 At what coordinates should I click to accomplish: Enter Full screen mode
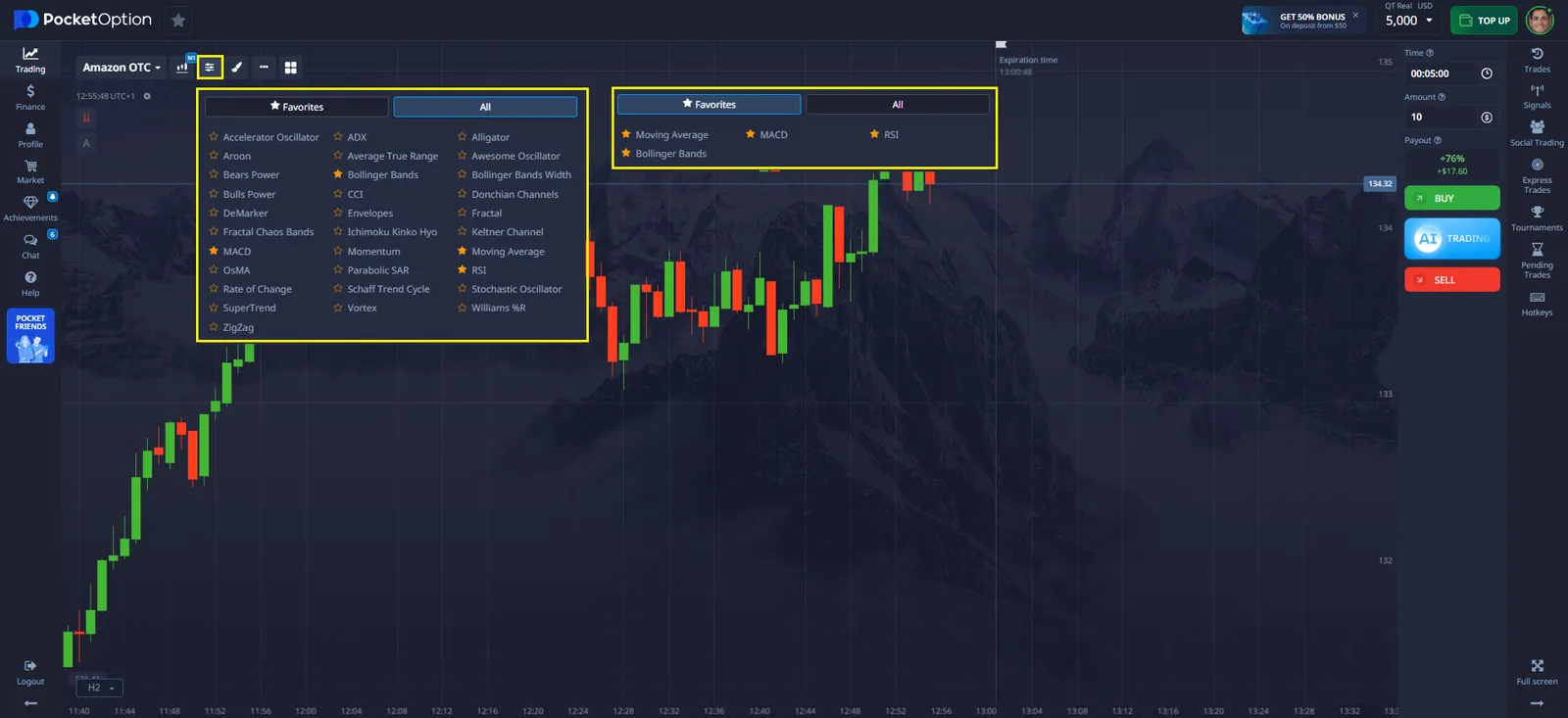(x=1537, y=671)
